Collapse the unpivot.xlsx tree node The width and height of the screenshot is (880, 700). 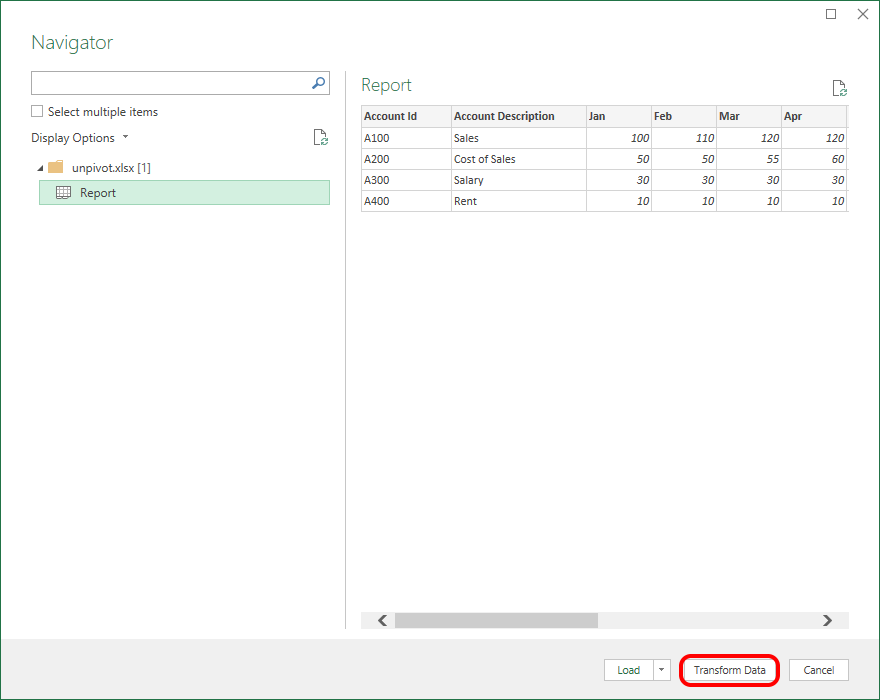pyautogui.click(x=40, y=168)
